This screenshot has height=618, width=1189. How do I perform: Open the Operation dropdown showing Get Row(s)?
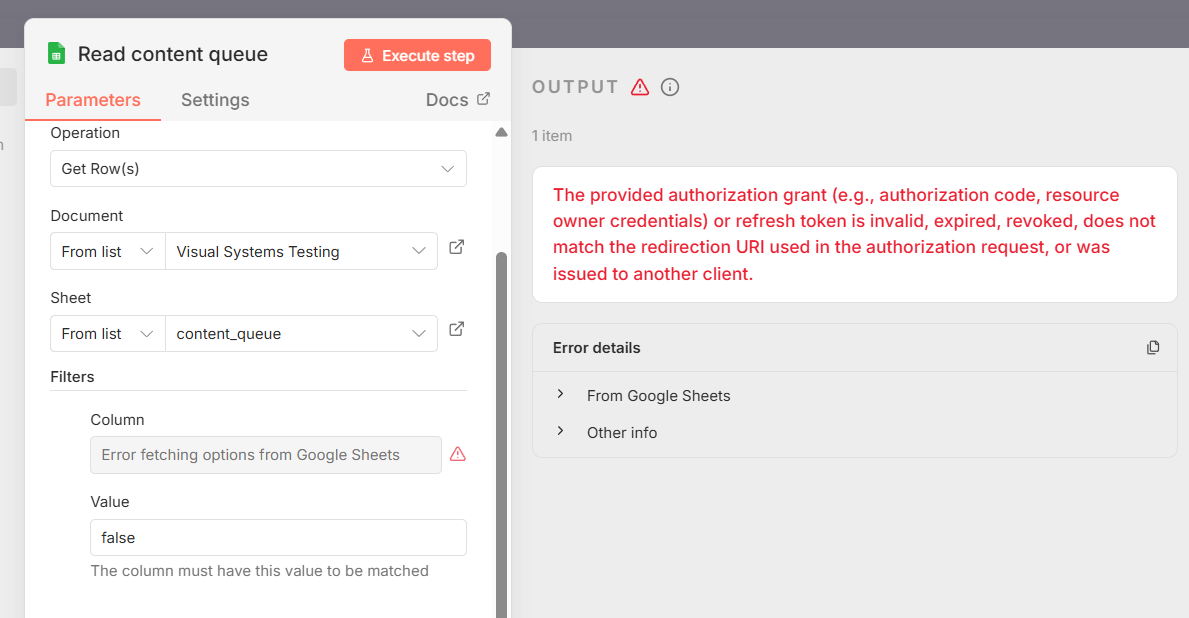[258, 168]
